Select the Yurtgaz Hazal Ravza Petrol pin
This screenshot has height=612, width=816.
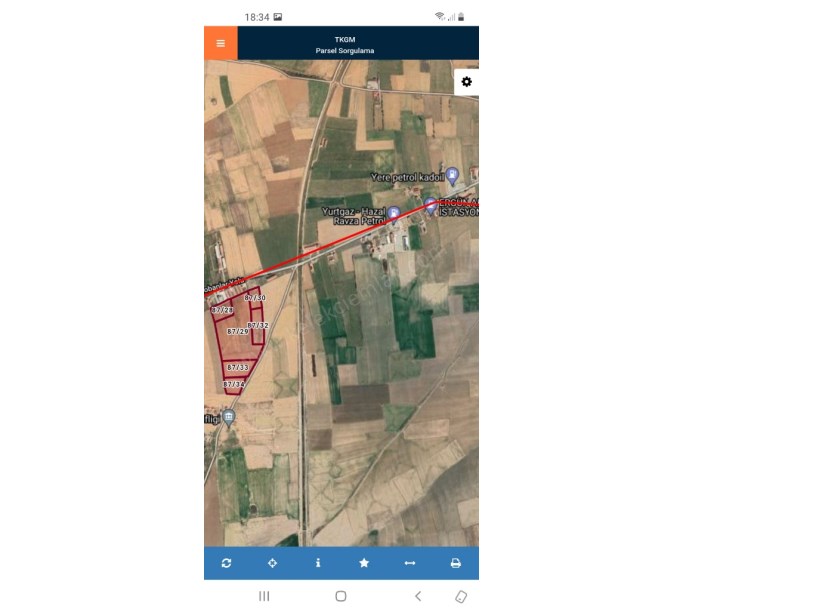(394, 213)
